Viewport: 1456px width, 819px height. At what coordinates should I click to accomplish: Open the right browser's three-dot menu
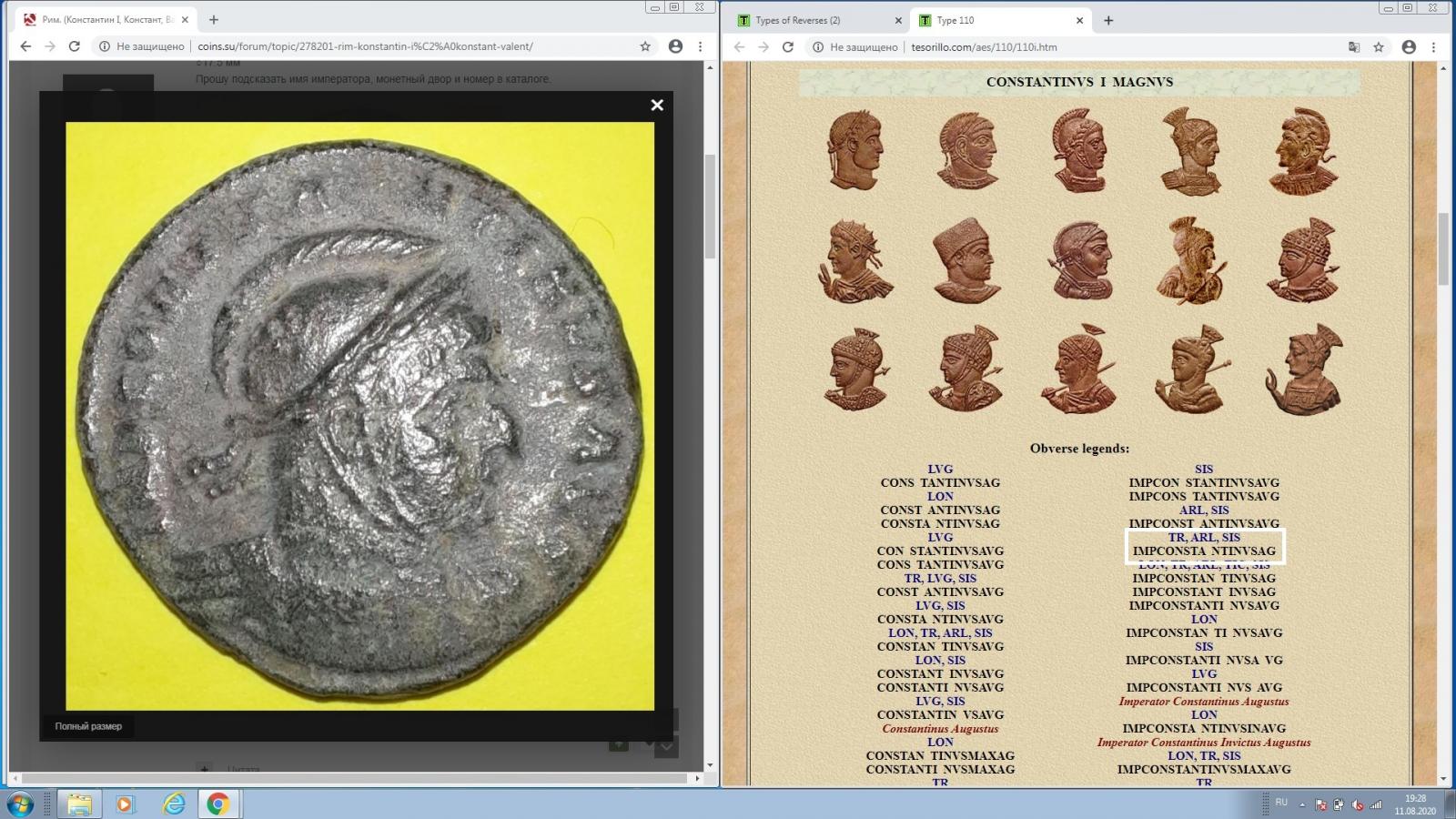coord(1433,47)
